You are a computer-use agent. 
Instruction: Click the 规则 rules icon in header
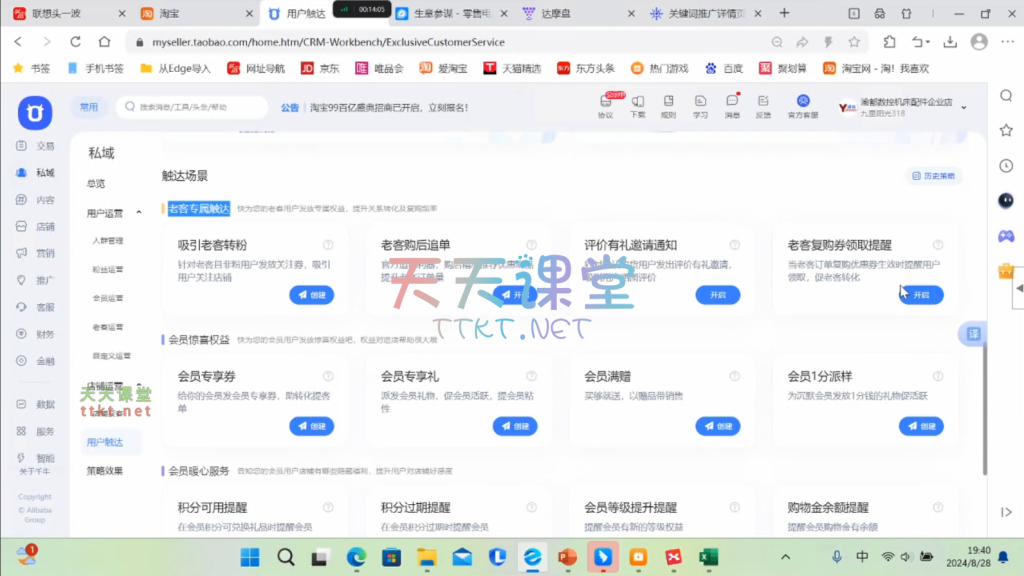(x=668, y=105)
